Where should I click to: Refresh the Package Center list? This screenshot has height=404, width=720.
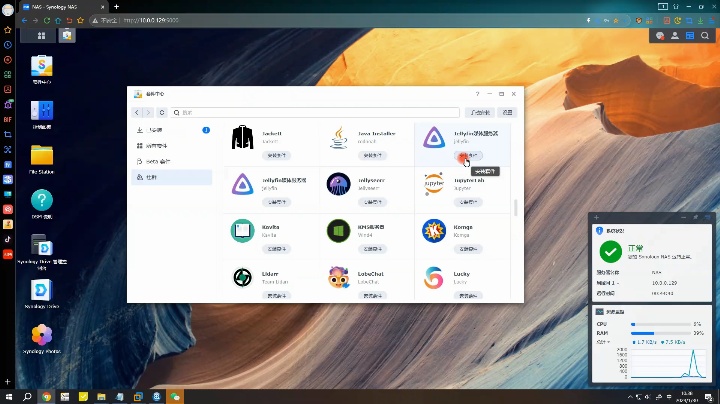(x=162, y=112)
